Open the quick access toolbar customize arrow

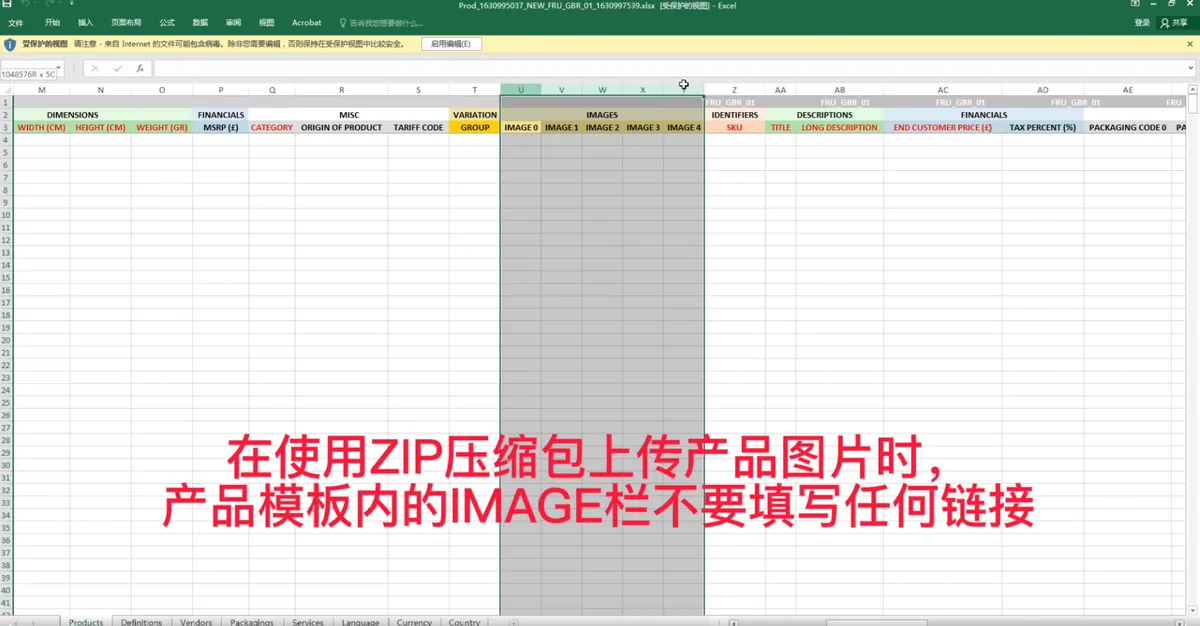(72, 3)
